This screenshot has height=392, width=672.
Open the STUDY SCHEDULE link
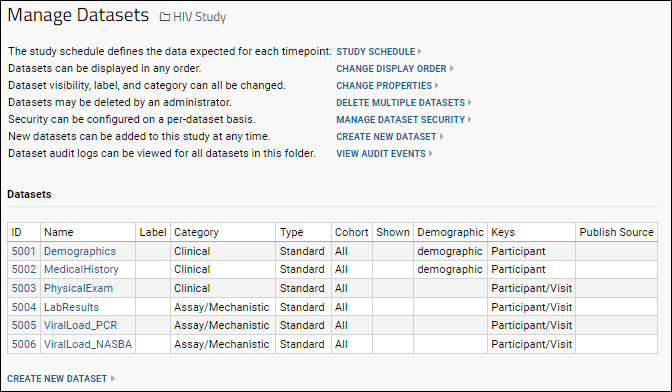point(375,52)
